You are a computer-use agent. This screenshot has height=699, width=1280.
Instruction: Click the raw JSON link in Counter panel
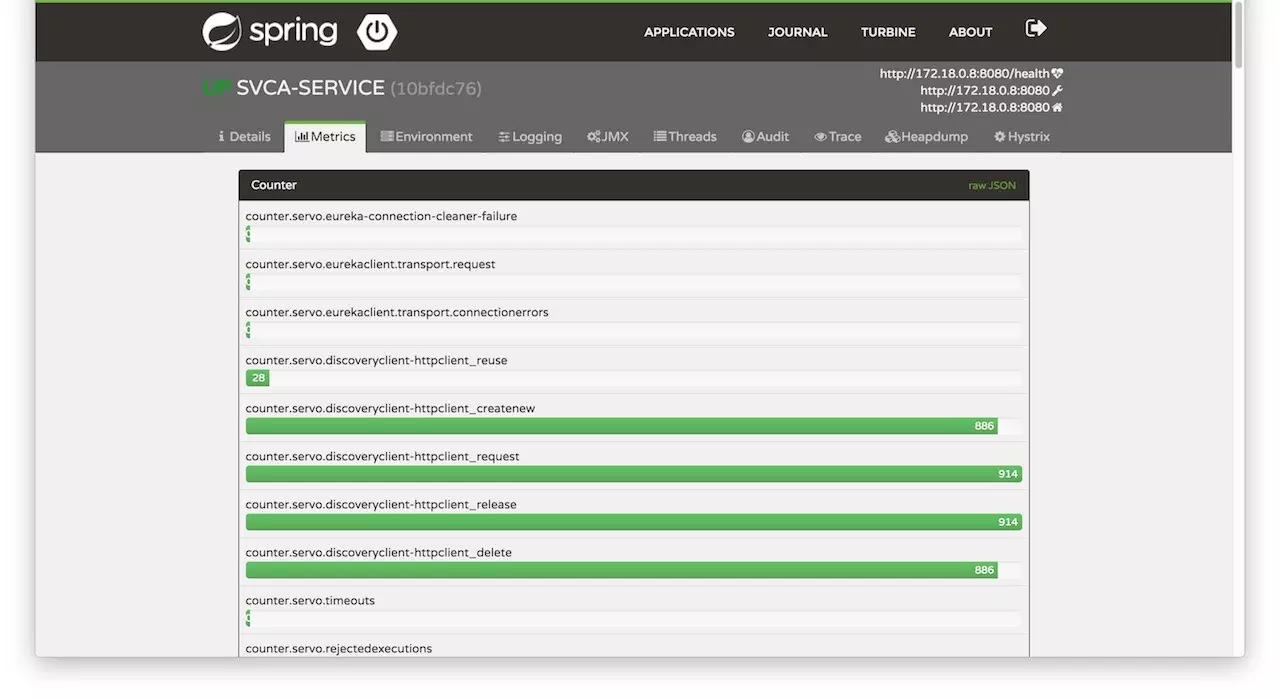click(992, 186)
